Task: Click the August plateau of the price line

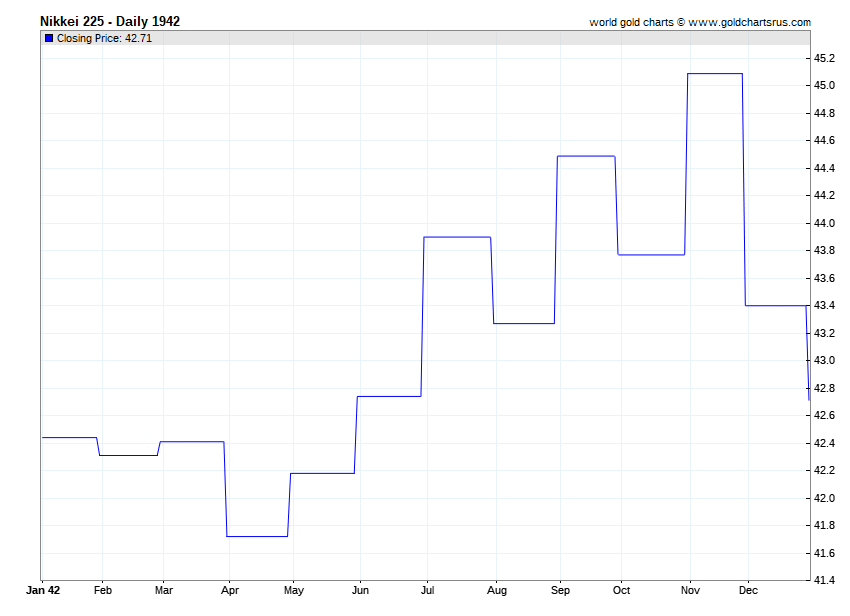Action: tap(524, 323)
